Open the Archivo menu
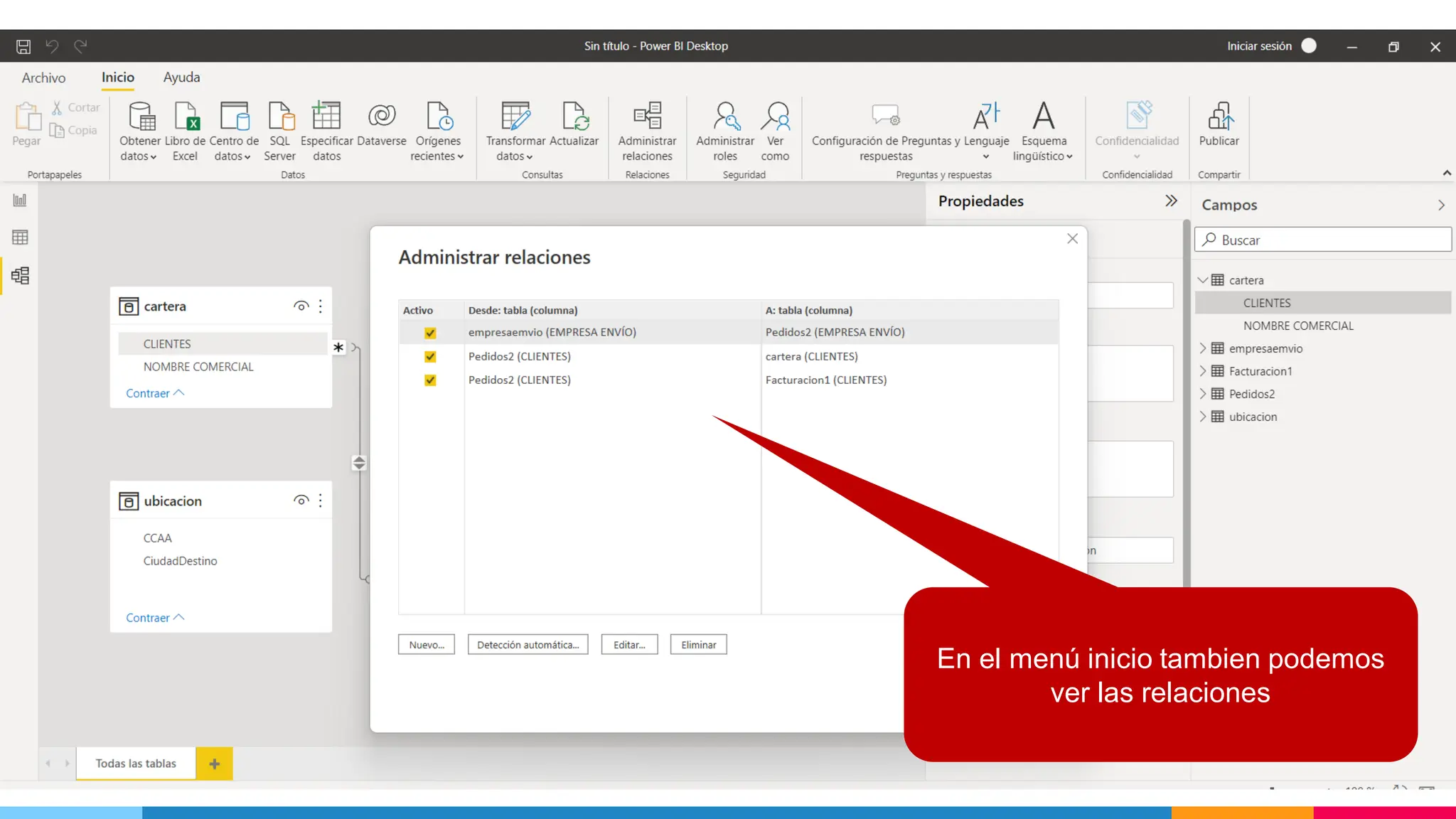 click(43, 77)
